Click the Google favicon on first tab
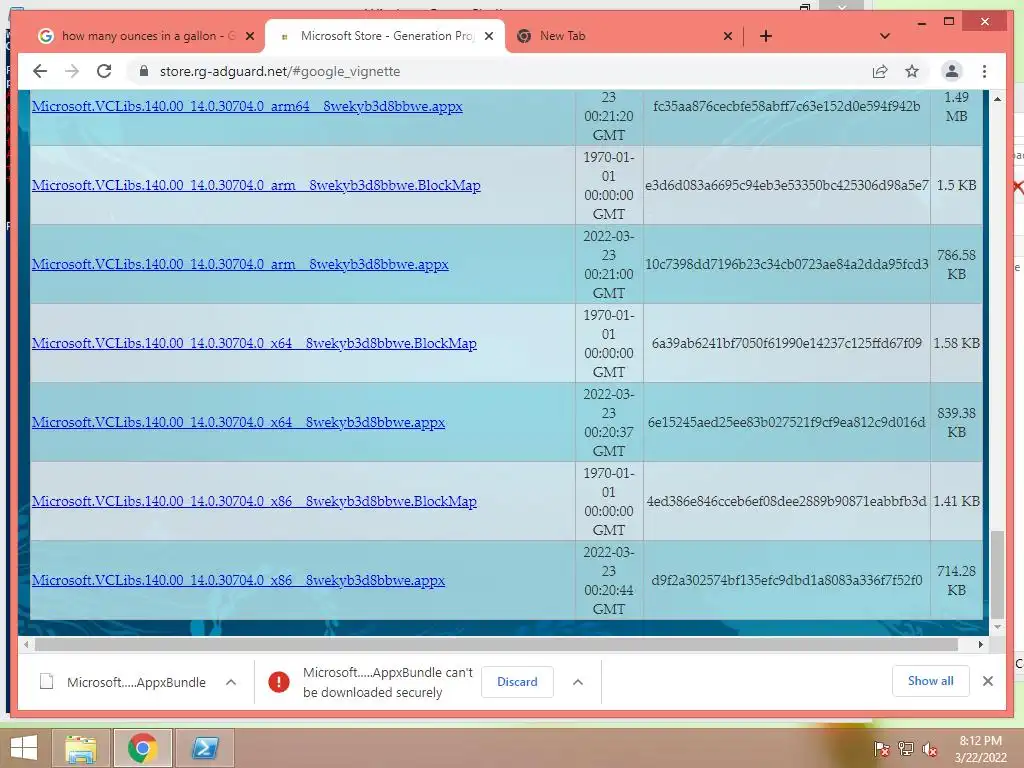 (x=46, y=36)
